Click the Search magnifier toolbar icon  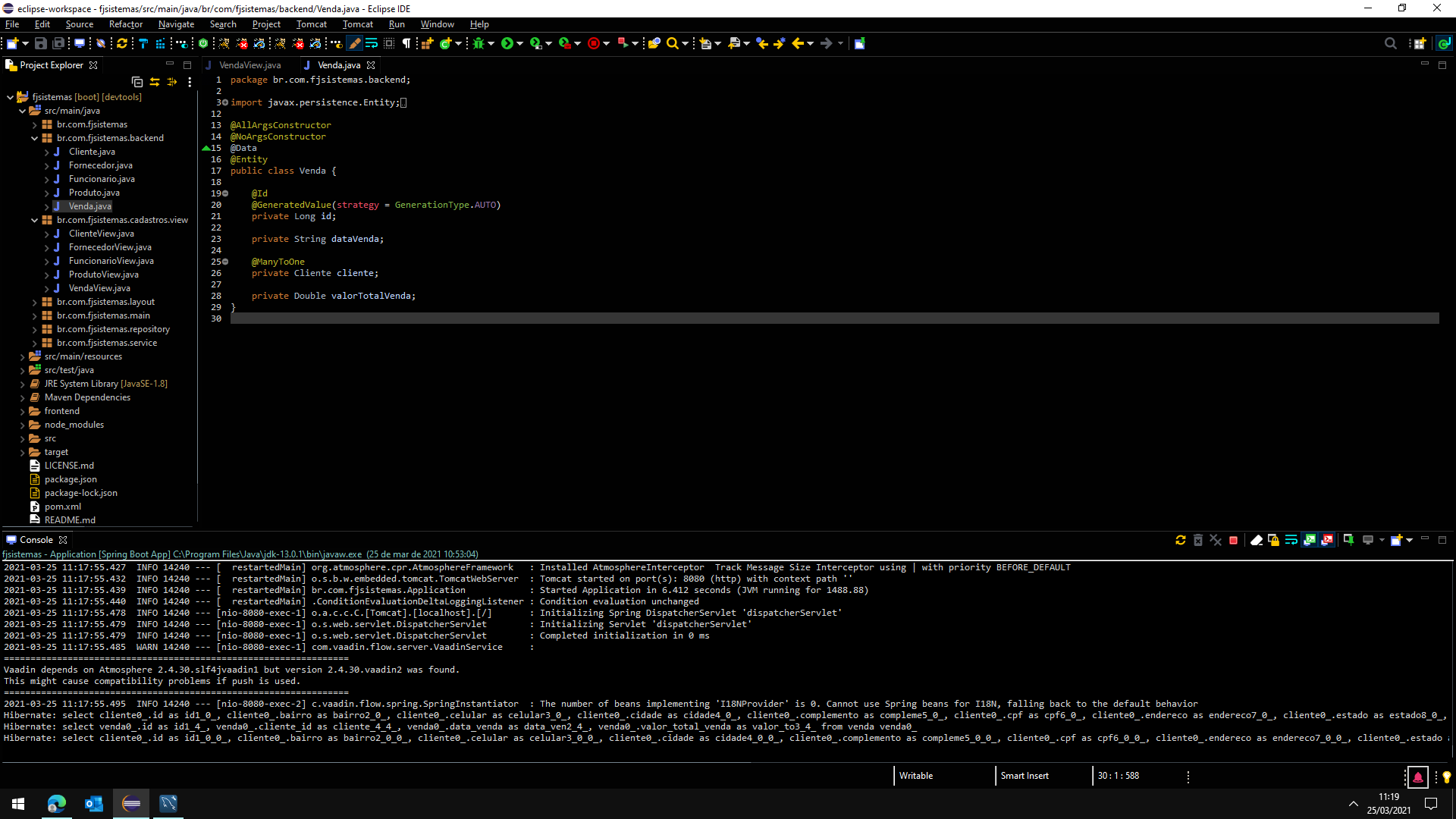tap(672, 43)
